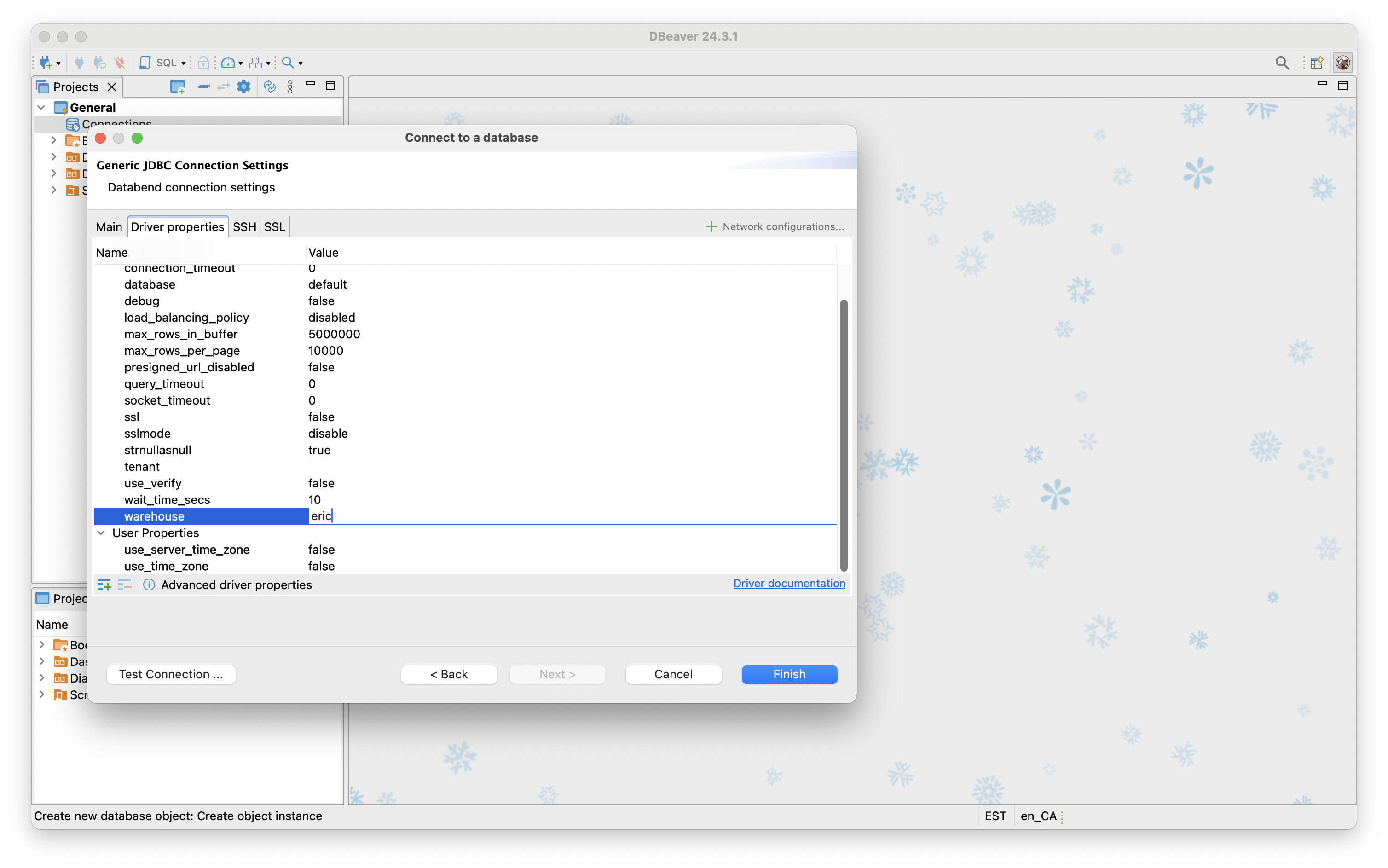Image resolution: width=1388 pixels, height=868 pixels.
Task: Go back with the Back button
Action: (449, 675)
